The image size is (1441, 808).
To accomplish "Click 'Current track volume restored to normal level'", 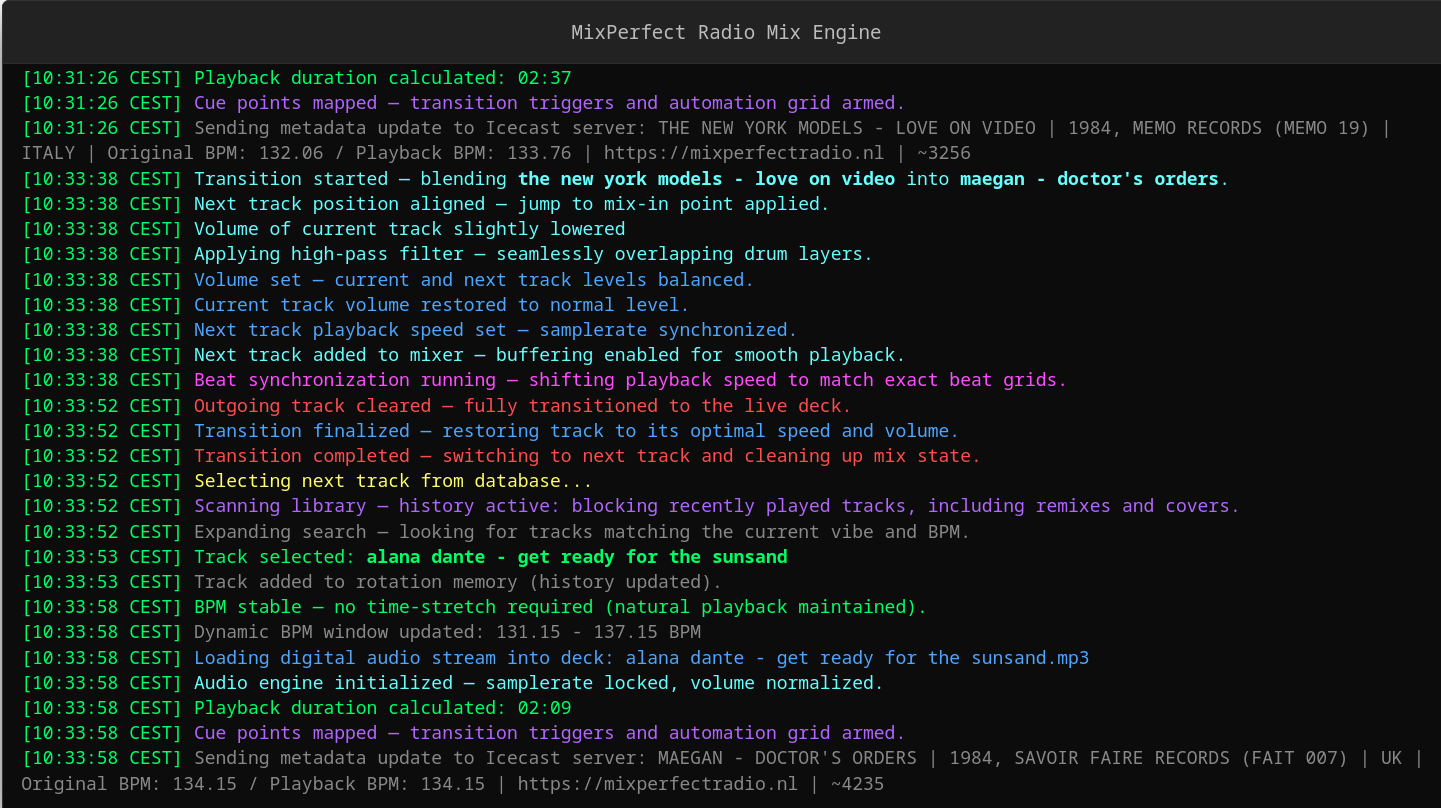I will 442,305.
